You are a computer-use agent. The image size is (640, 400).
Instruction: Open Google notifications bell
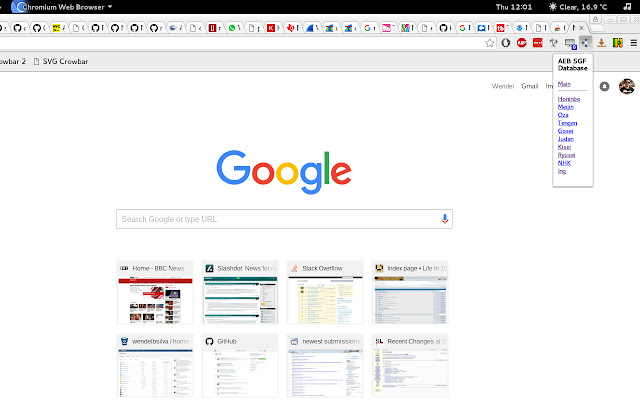pos(604,87)
